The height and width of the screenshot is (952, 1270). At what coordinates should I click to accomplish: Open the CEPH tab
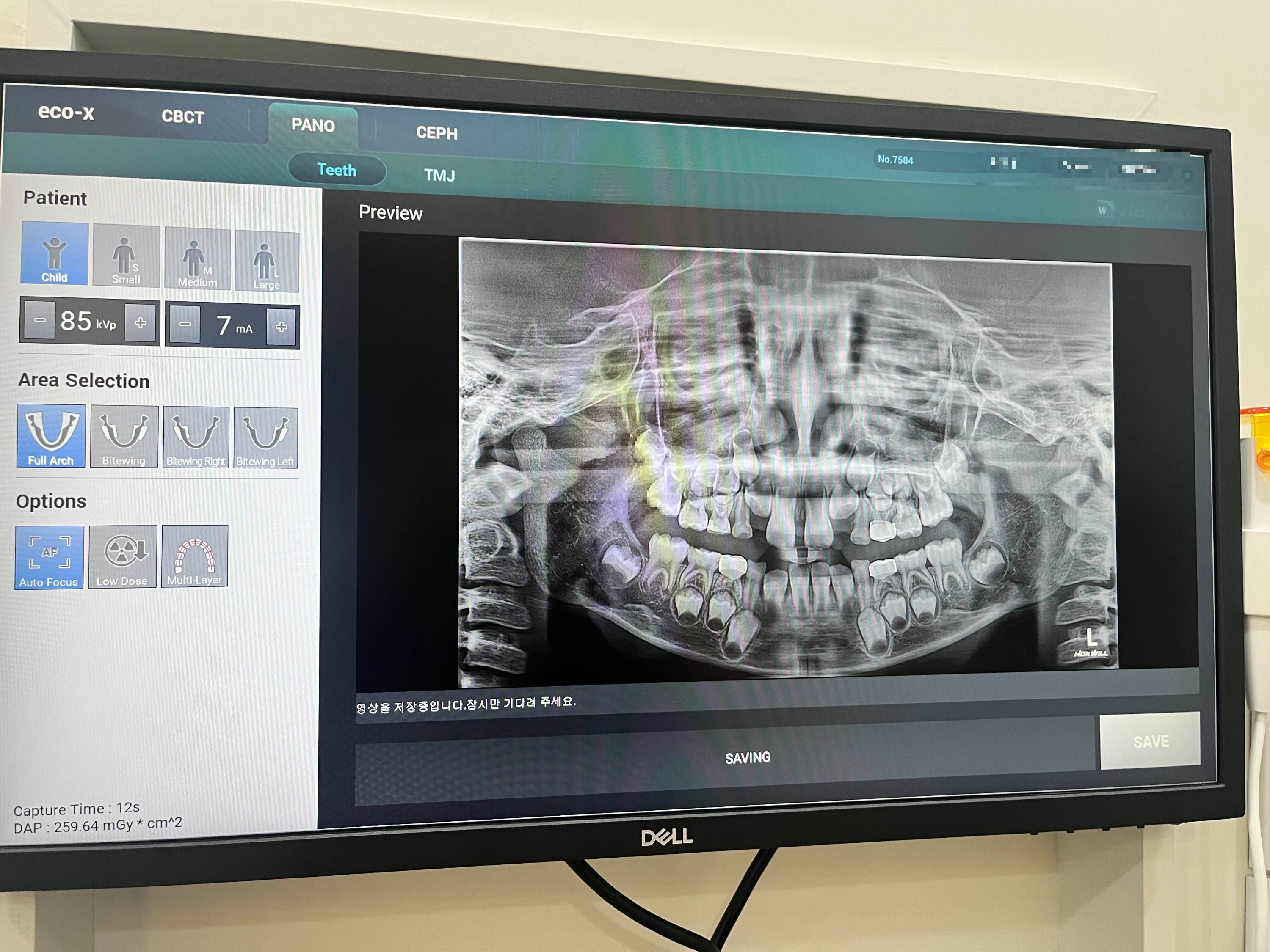pyautogui.click(x=436, y=133)
